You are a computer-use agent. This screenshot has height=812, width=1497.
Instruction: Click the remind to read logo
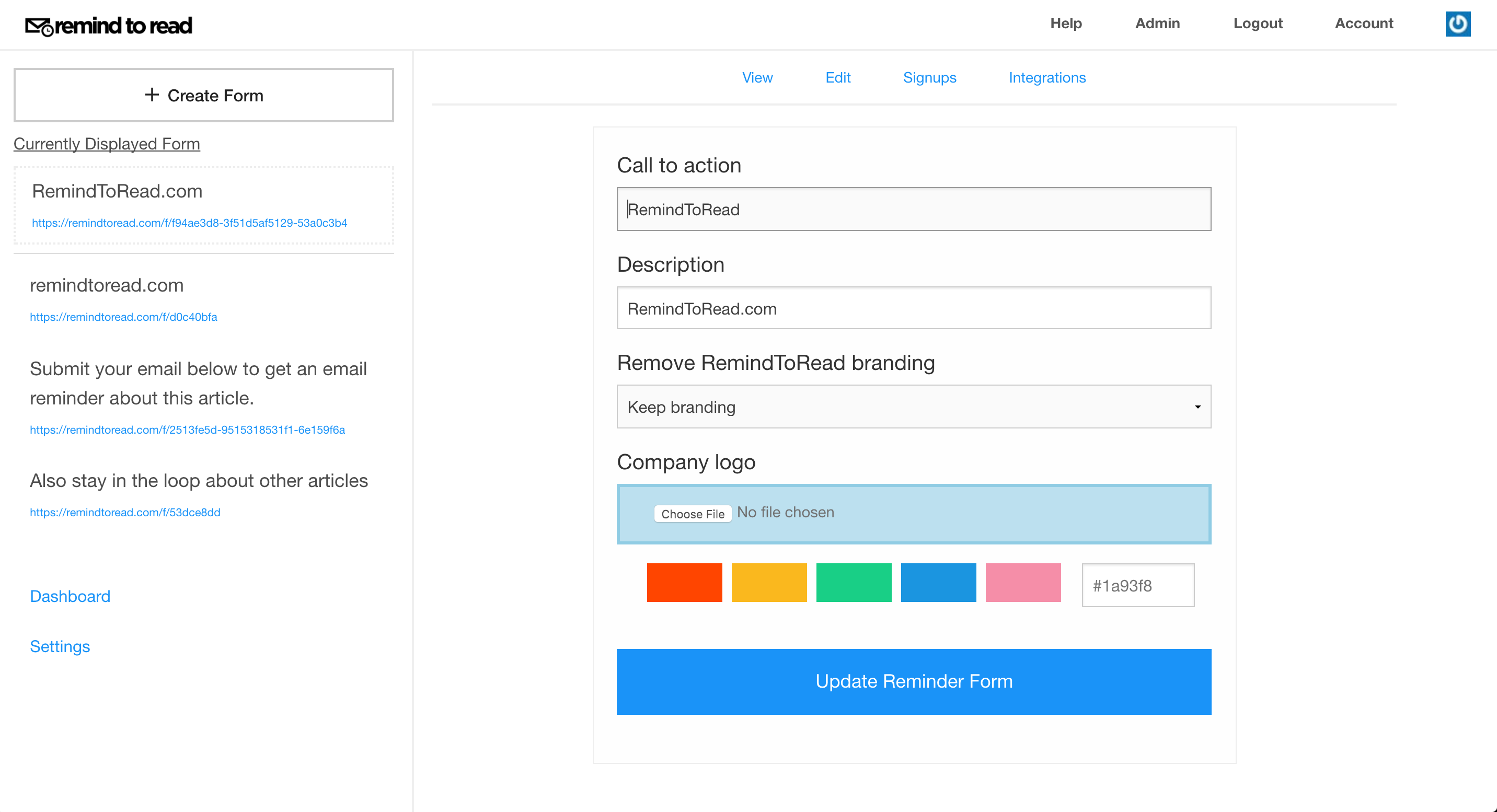point(109,26)
